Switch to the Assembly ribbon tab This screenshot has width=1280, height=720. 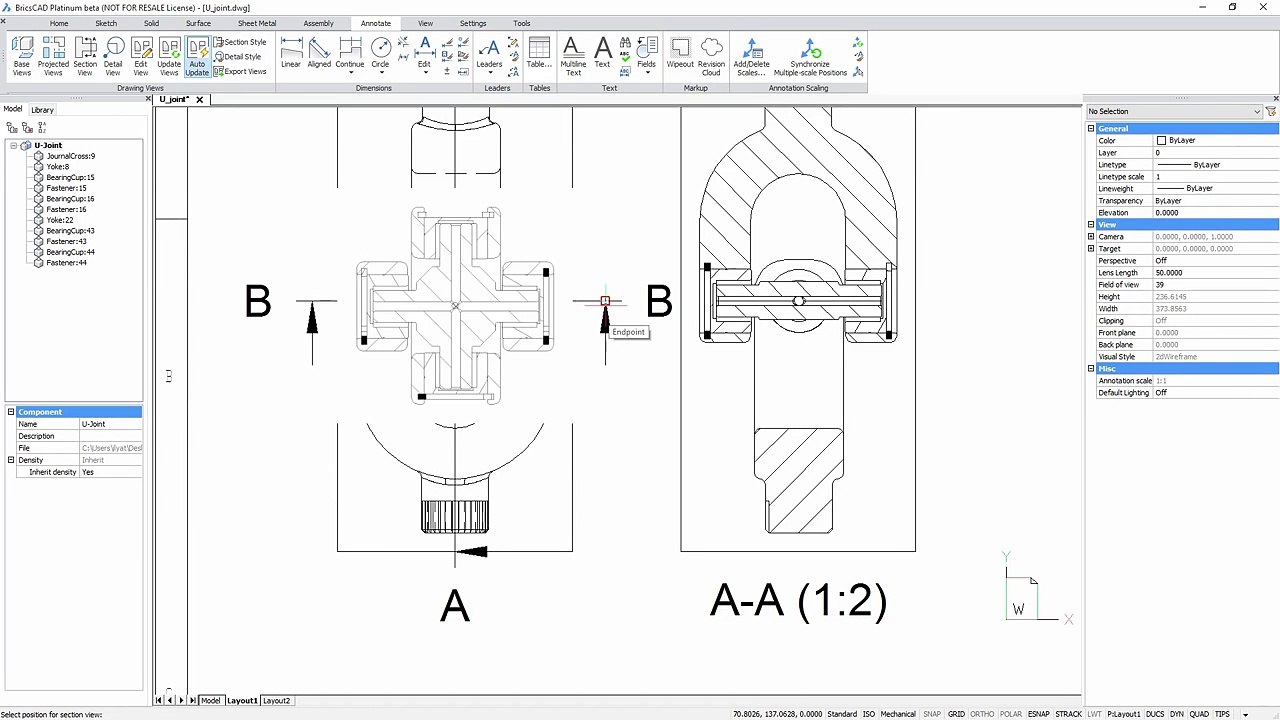[319, 23]
